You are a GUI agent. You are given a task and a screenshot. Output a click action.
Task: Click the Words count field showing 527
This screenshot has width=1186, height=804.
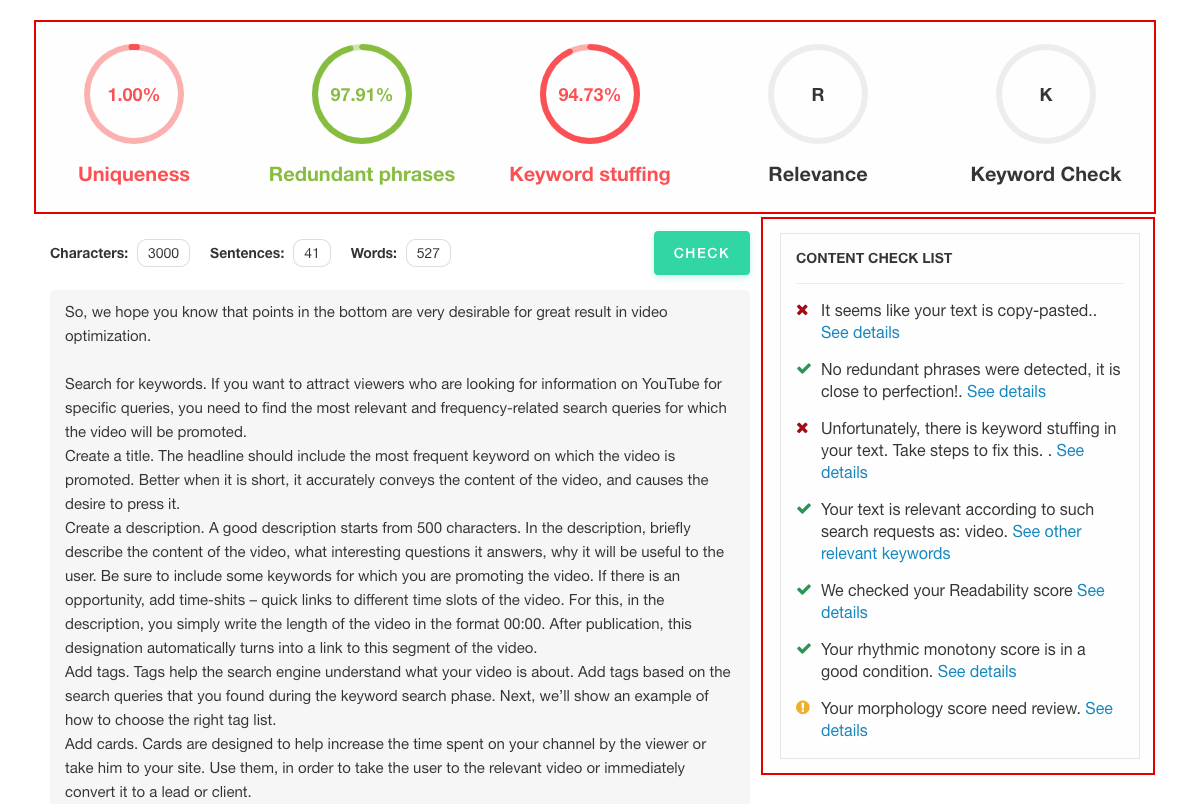[x=428, y=253]
